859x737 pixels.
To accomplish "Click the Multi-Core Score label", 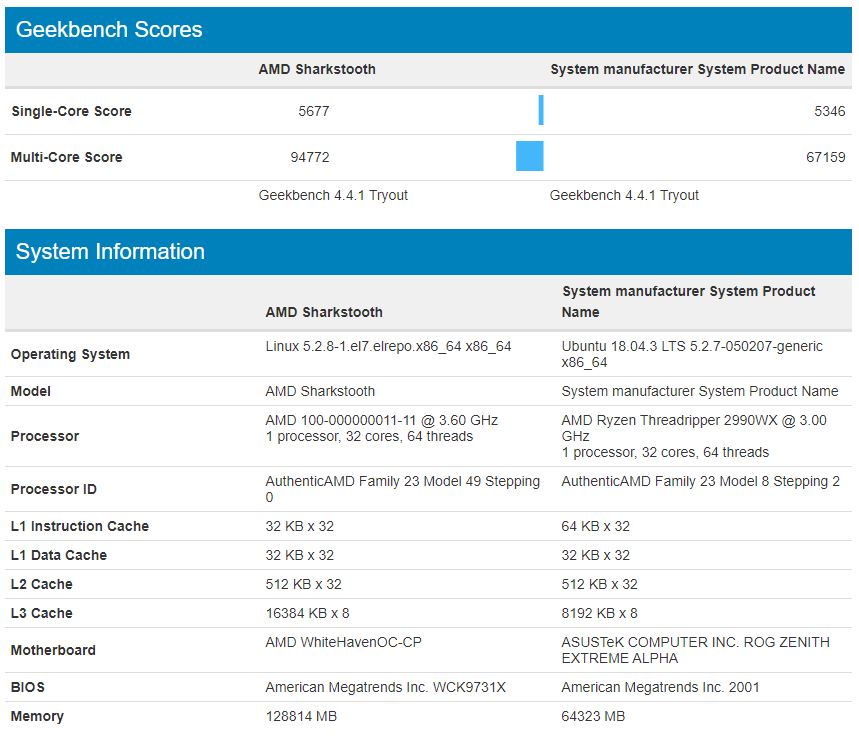I will tap(66, 157).
